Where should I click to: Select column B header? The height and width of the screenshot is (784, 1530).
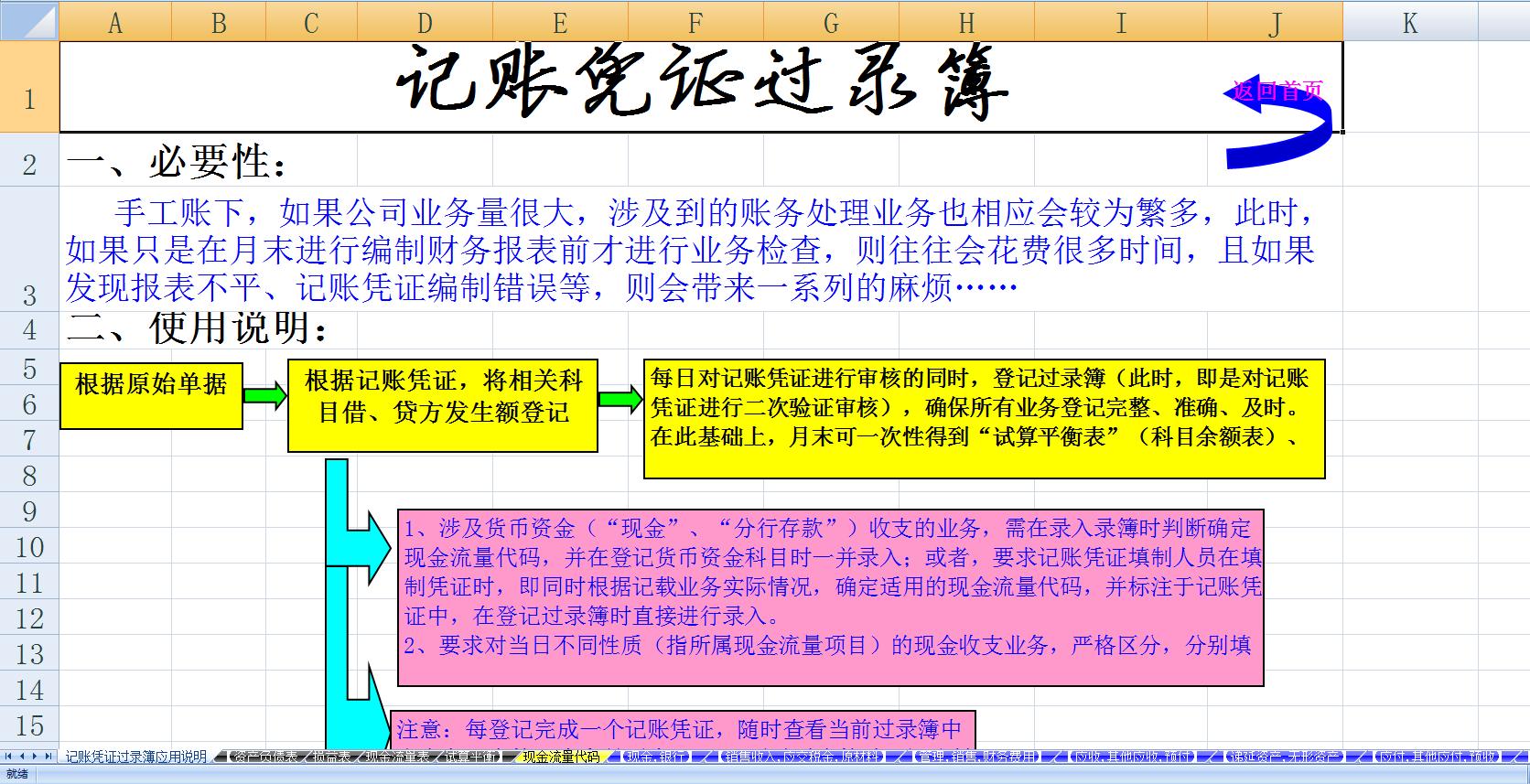click(219, 21)
